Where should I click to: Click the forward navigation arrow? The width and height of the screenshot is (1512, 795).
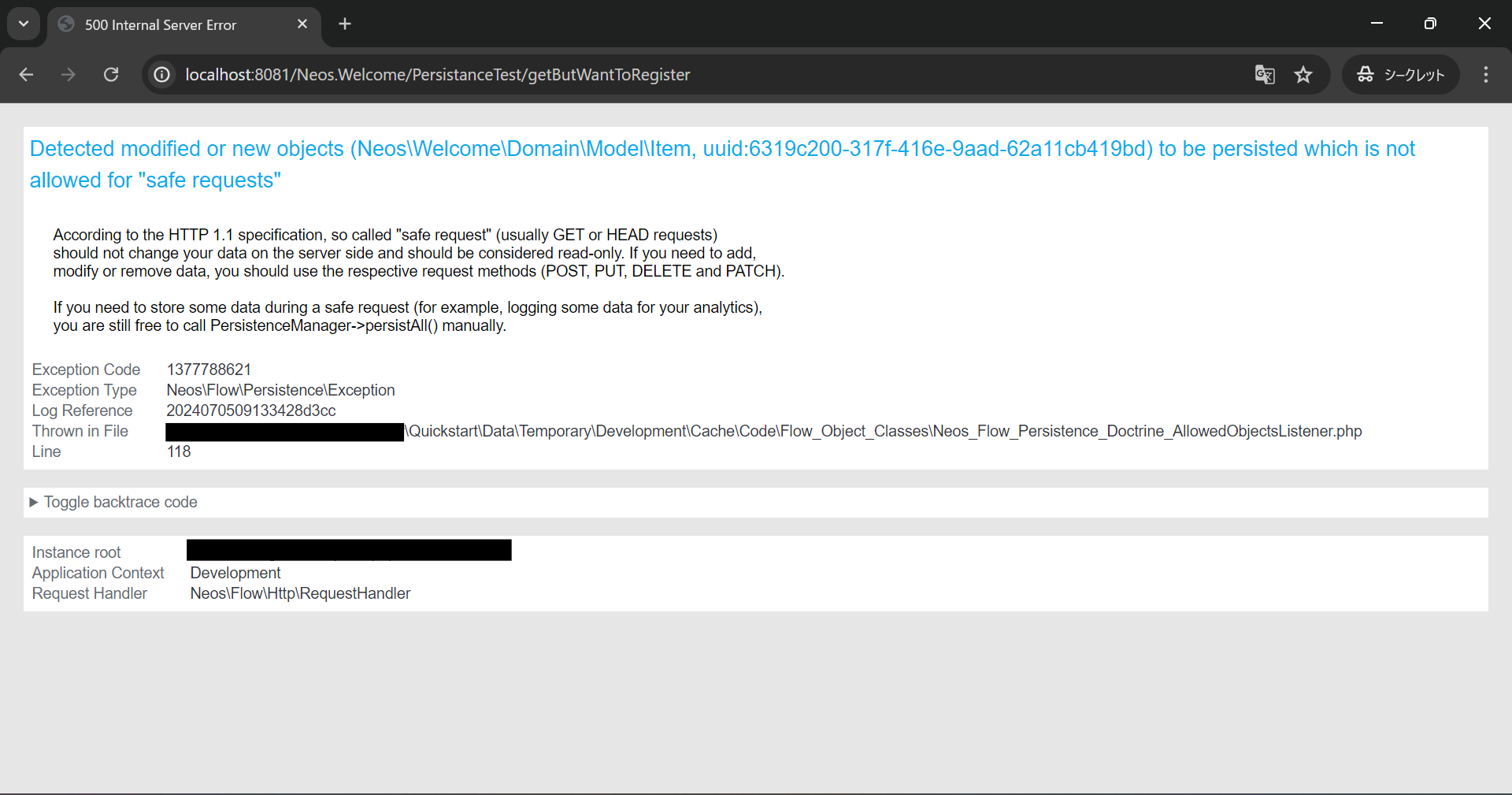(x=69, y=75)
